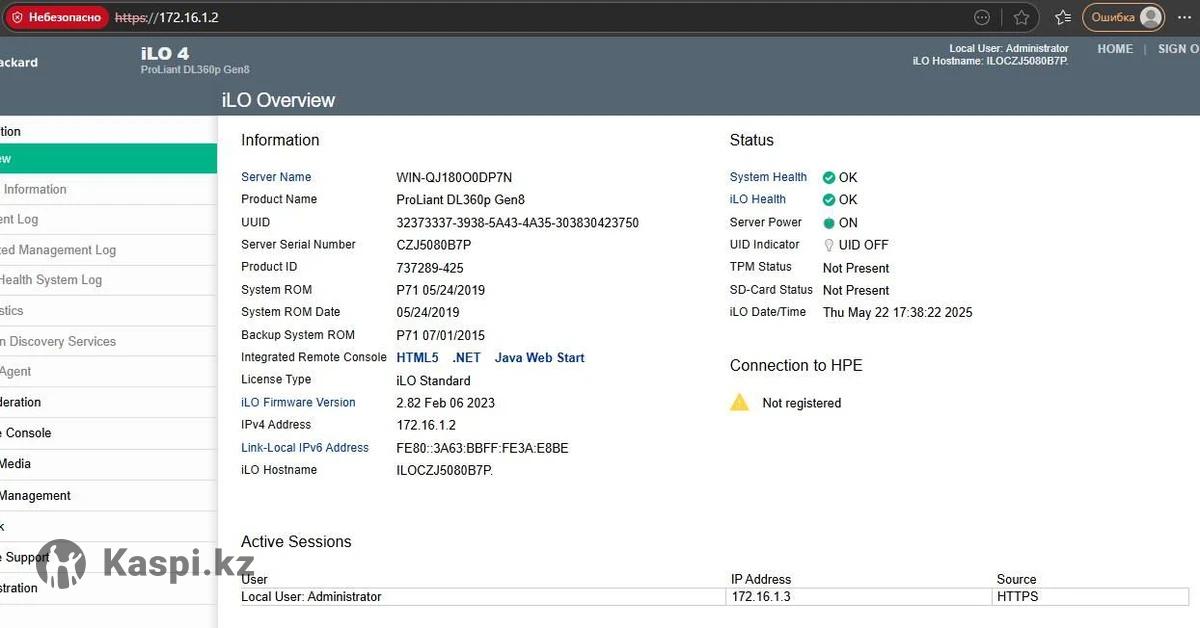
Task: Open the iLO Health link
Action: [758, 199]
